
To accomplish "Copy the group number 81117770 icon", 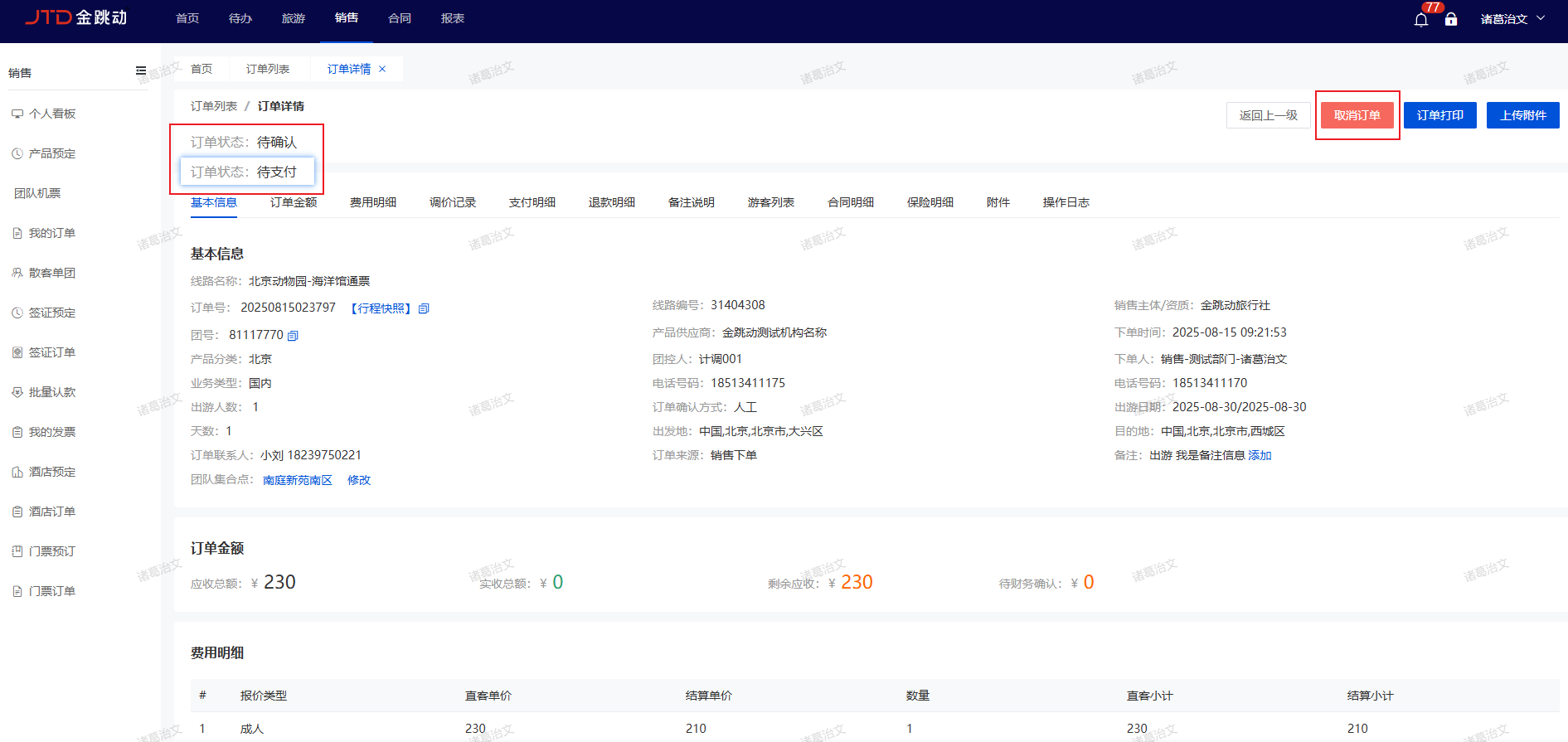I will pos(293,336).
